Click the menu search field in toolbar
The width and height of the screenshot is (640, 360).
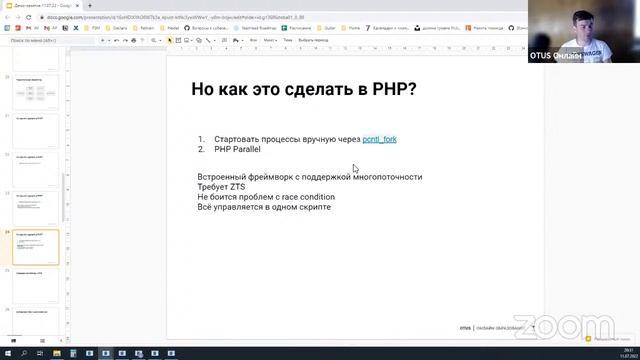(x=51, y=40)
